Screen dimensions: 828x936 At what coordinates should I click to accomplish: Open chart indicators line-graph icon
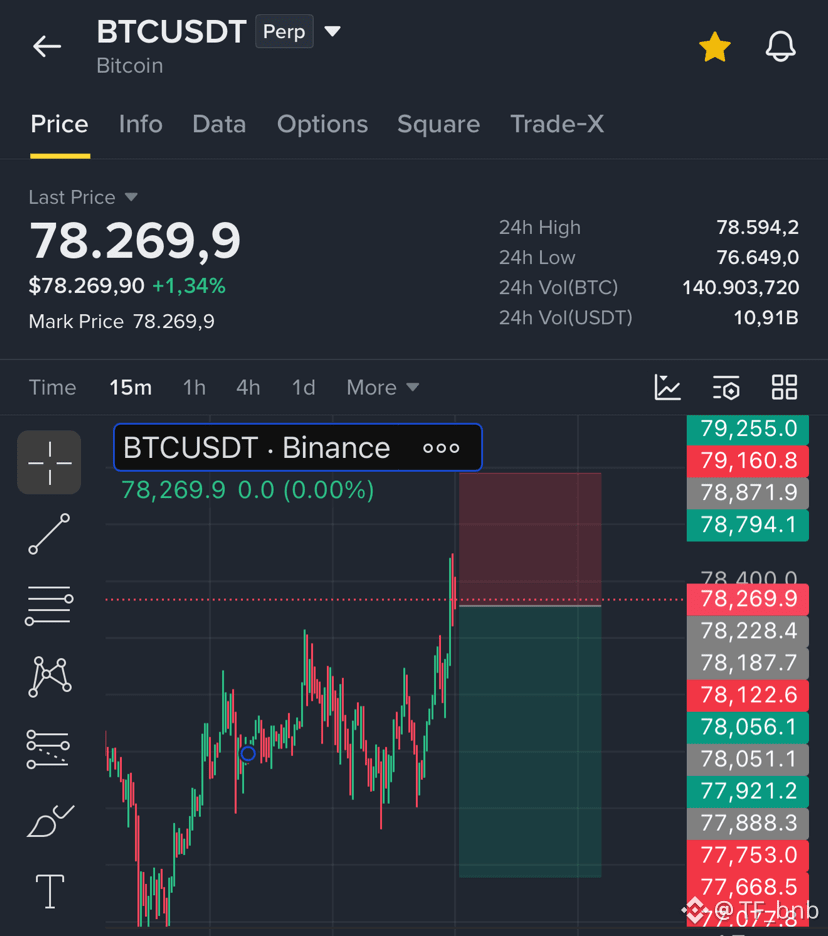tap(667, 387)
